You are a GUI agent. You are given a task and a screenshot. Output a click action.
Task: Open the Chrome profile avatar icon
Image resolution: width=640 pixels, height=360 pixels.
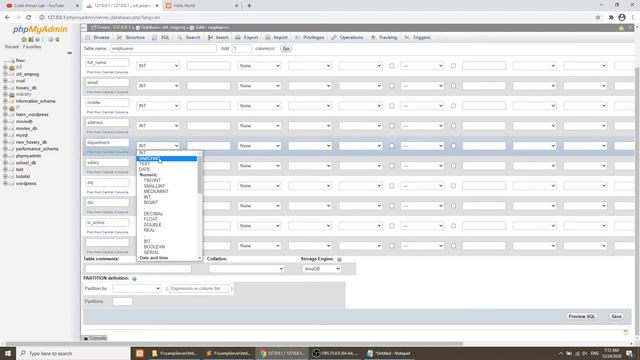(x=622, y=18)
